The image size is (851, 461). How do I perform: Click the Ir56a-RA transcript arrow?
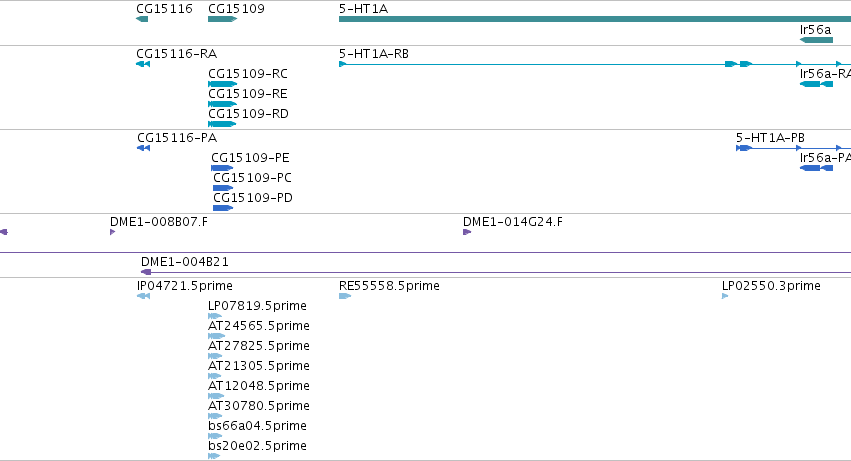coord(816,84)
